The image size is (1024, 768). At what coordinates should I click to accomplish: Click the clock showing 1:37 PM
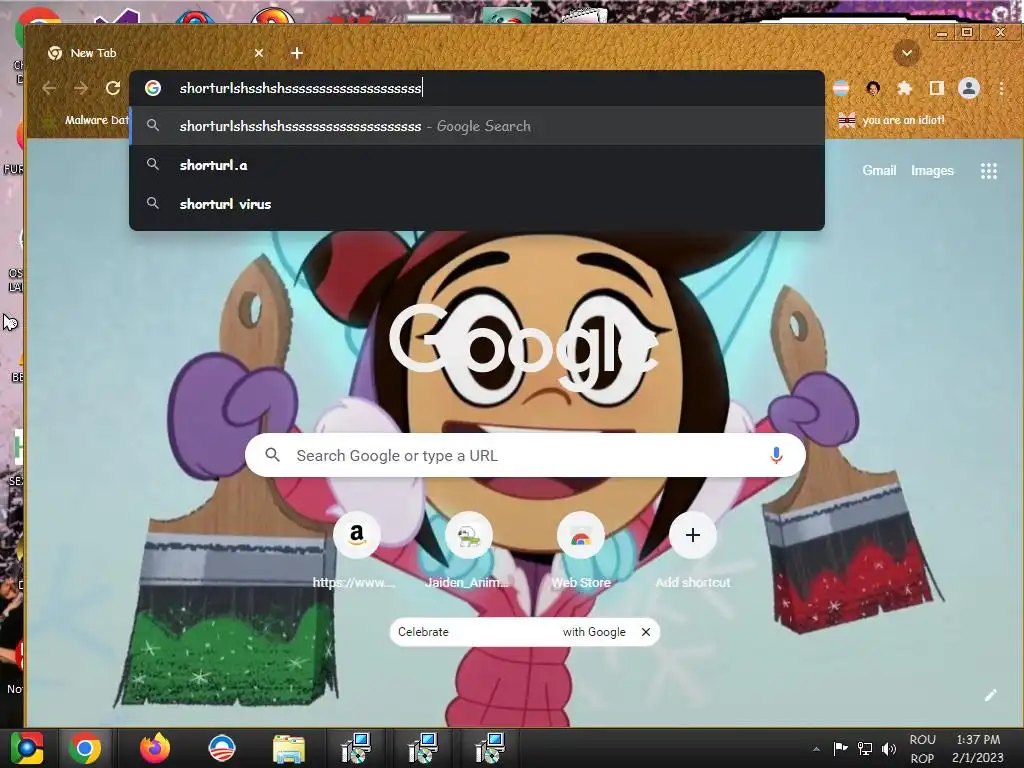click(978, 740)
